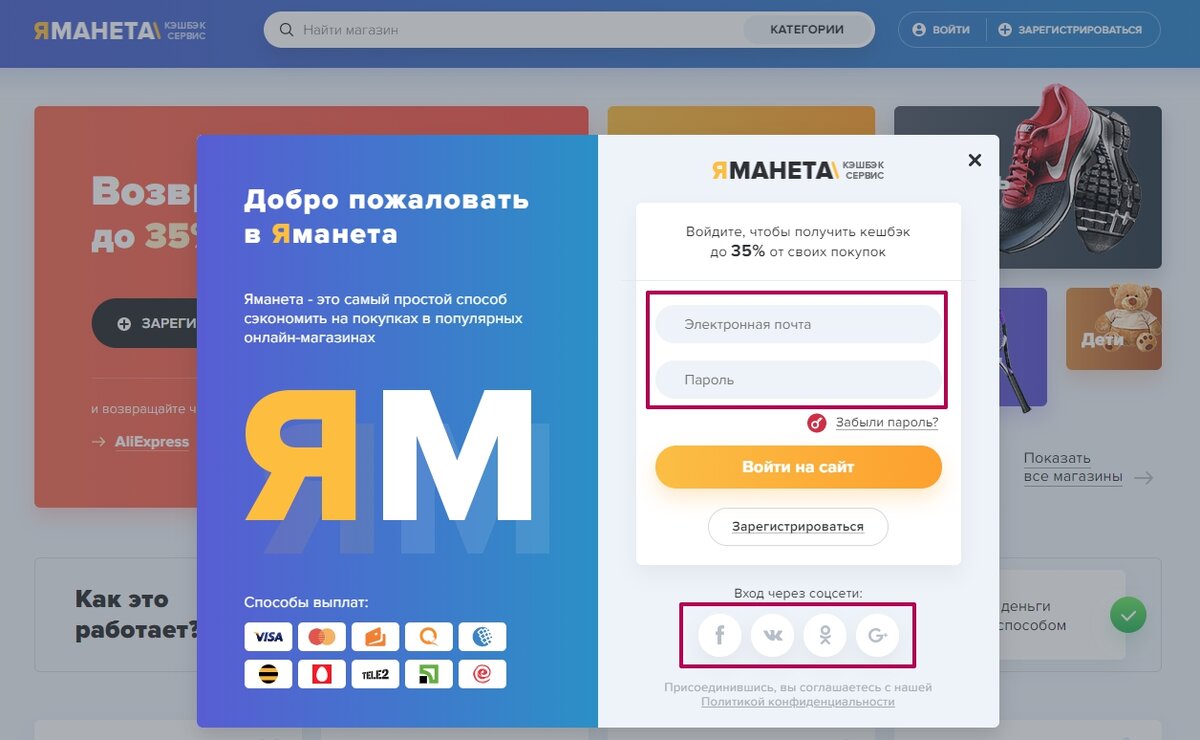The height and width of the screenshot is (740, 1200).
Task: Use the Odnoklassniki social login icon
Action: [825, 635]
